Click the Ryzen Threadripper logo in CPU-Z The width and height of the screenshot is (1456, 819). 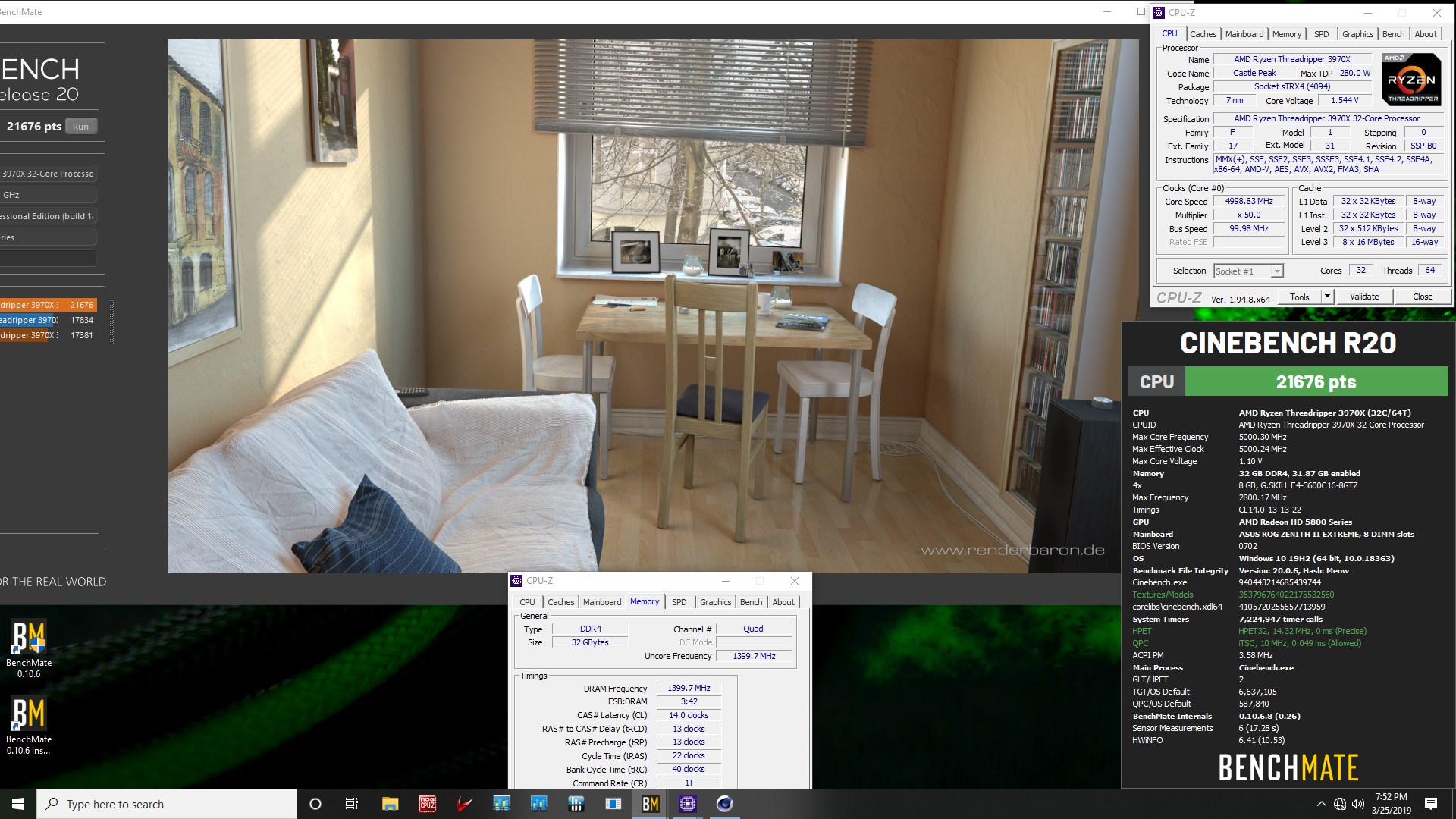click(x=1411, y=79)
